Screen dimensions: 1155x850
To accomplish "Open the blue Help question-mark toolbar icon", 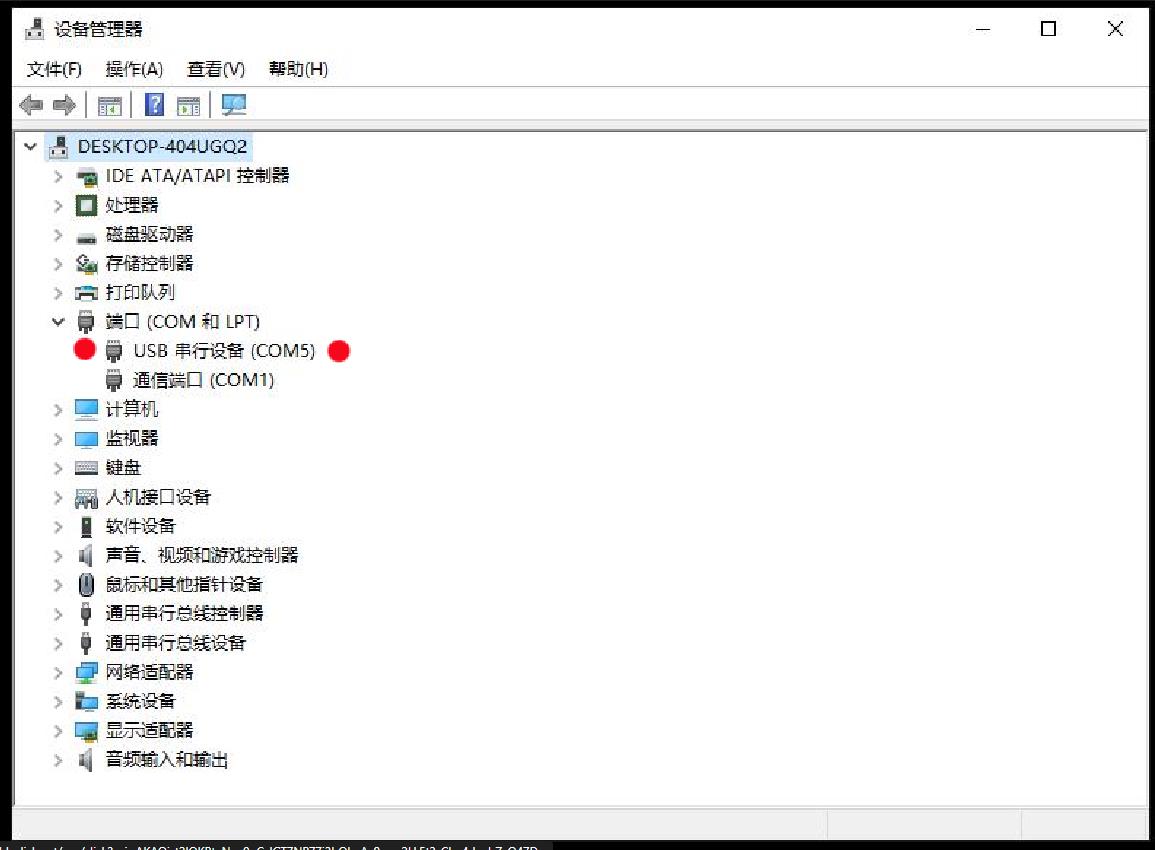I will coord(154,105).
